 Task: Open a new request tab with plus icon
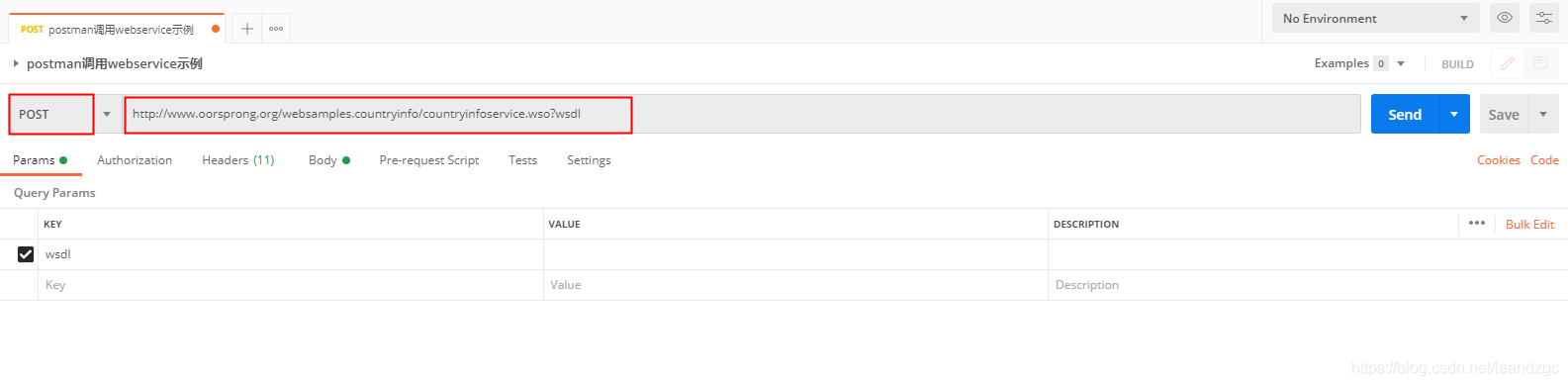tap(247, 29)
